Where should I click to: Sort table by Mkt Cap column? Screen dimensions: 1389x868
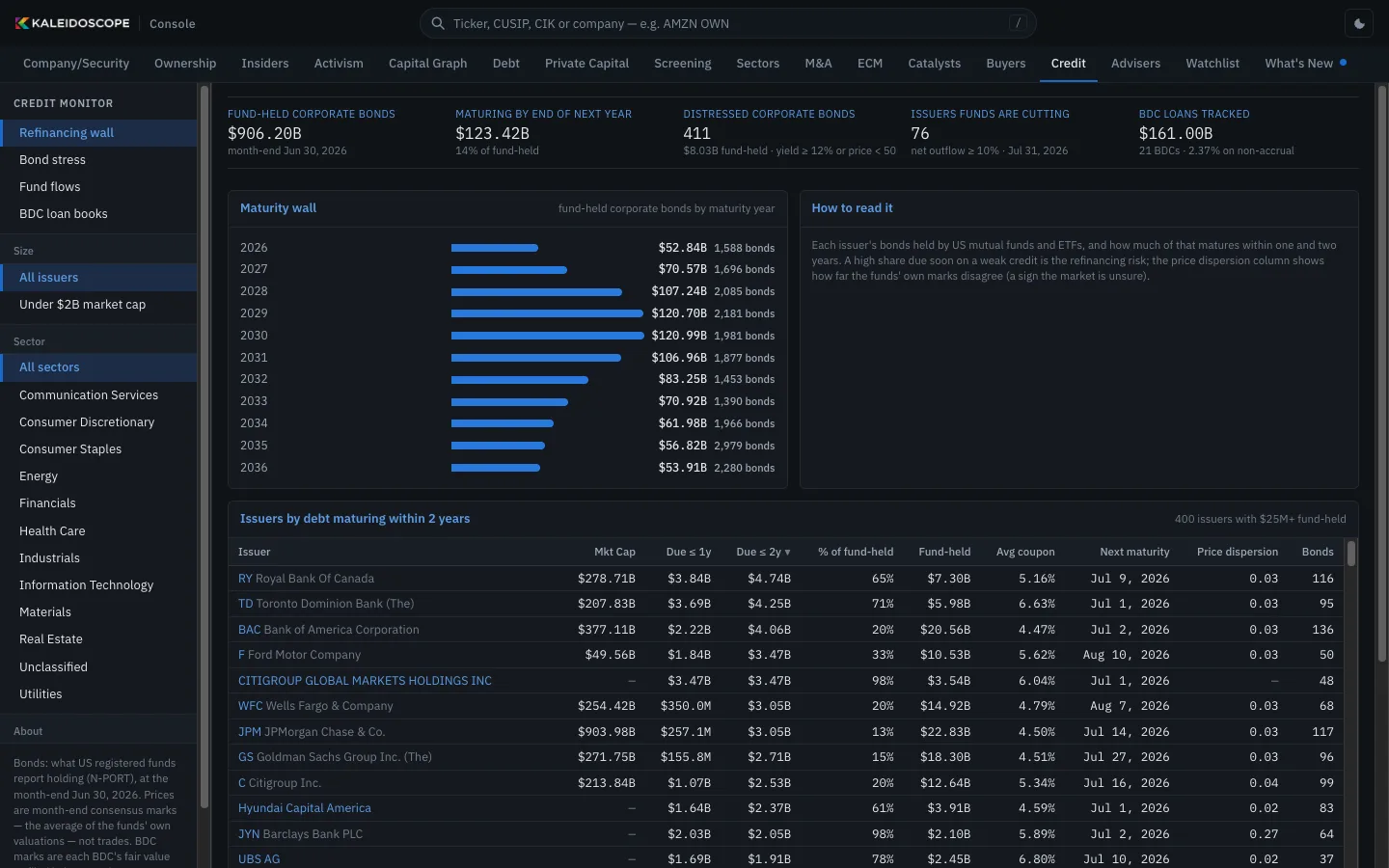tap(614, 553)
